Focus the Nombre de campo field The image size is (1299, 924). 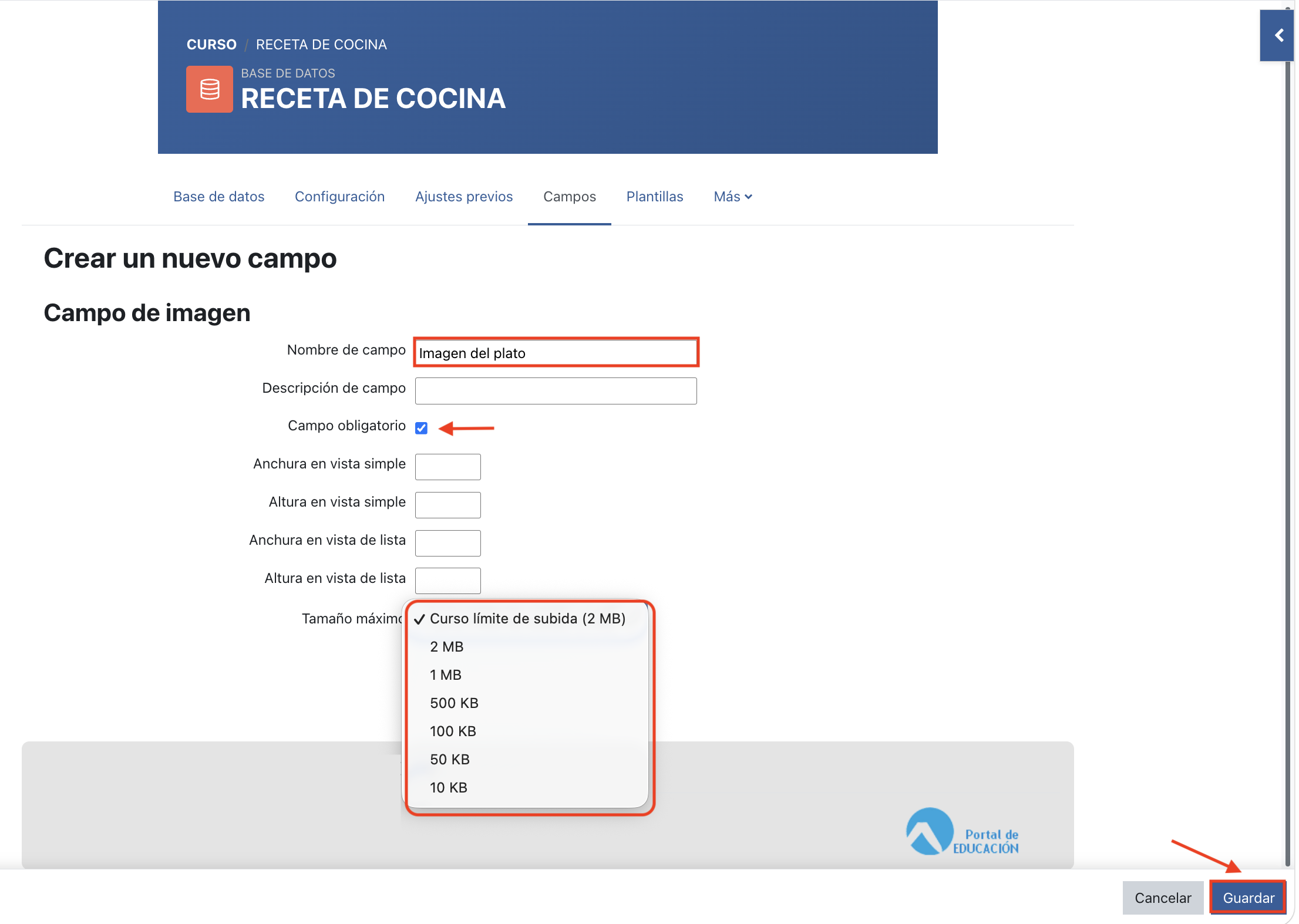pos(556,353)
